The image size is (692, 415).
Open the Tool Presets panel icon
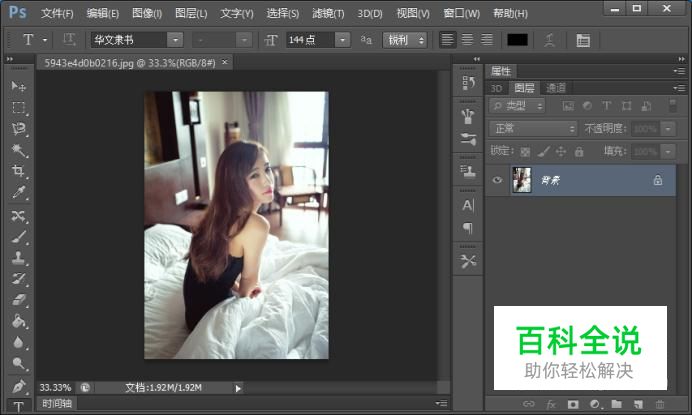pyautogui.click(x=468, y=261)
